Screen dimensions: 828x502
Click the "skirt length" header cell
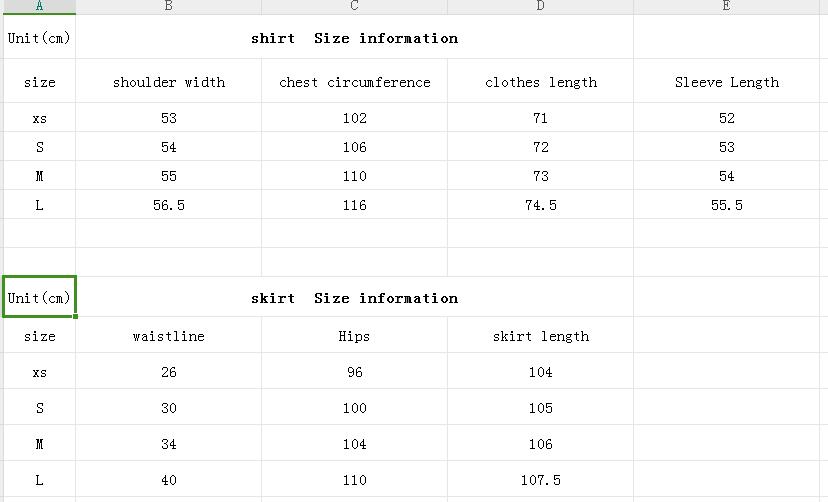[540, 336]
